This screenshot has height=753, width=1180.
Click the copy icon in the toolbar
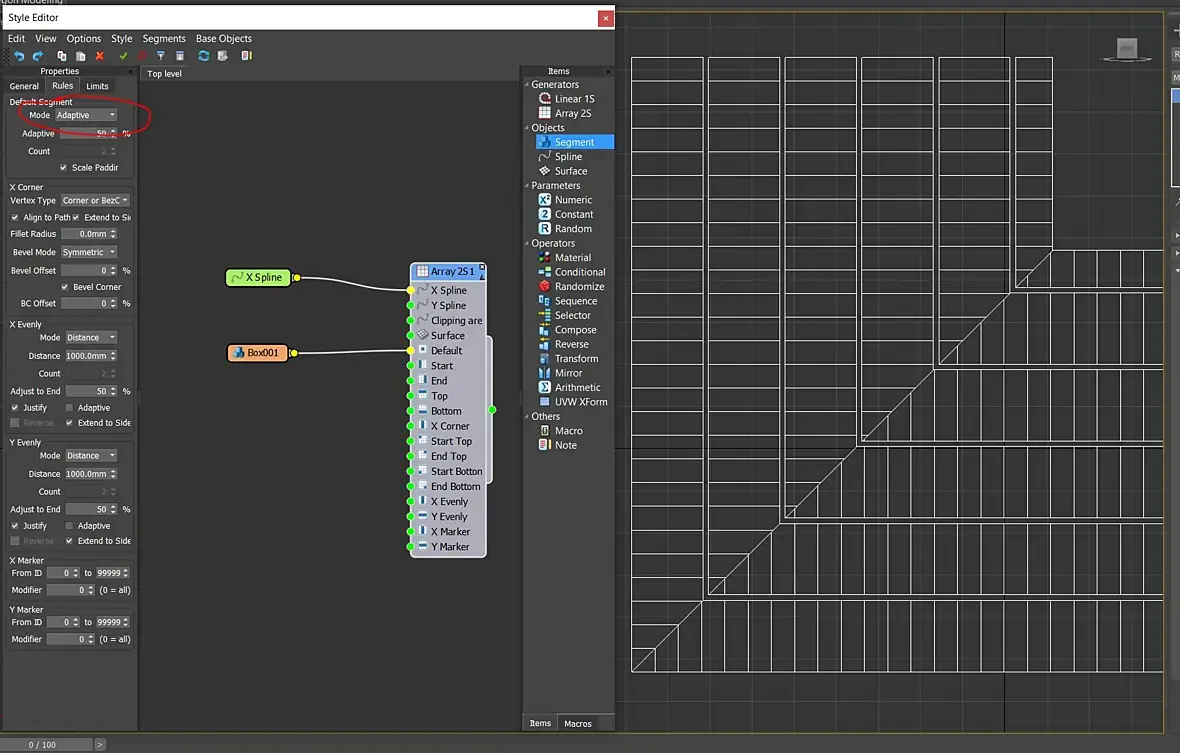62,56
